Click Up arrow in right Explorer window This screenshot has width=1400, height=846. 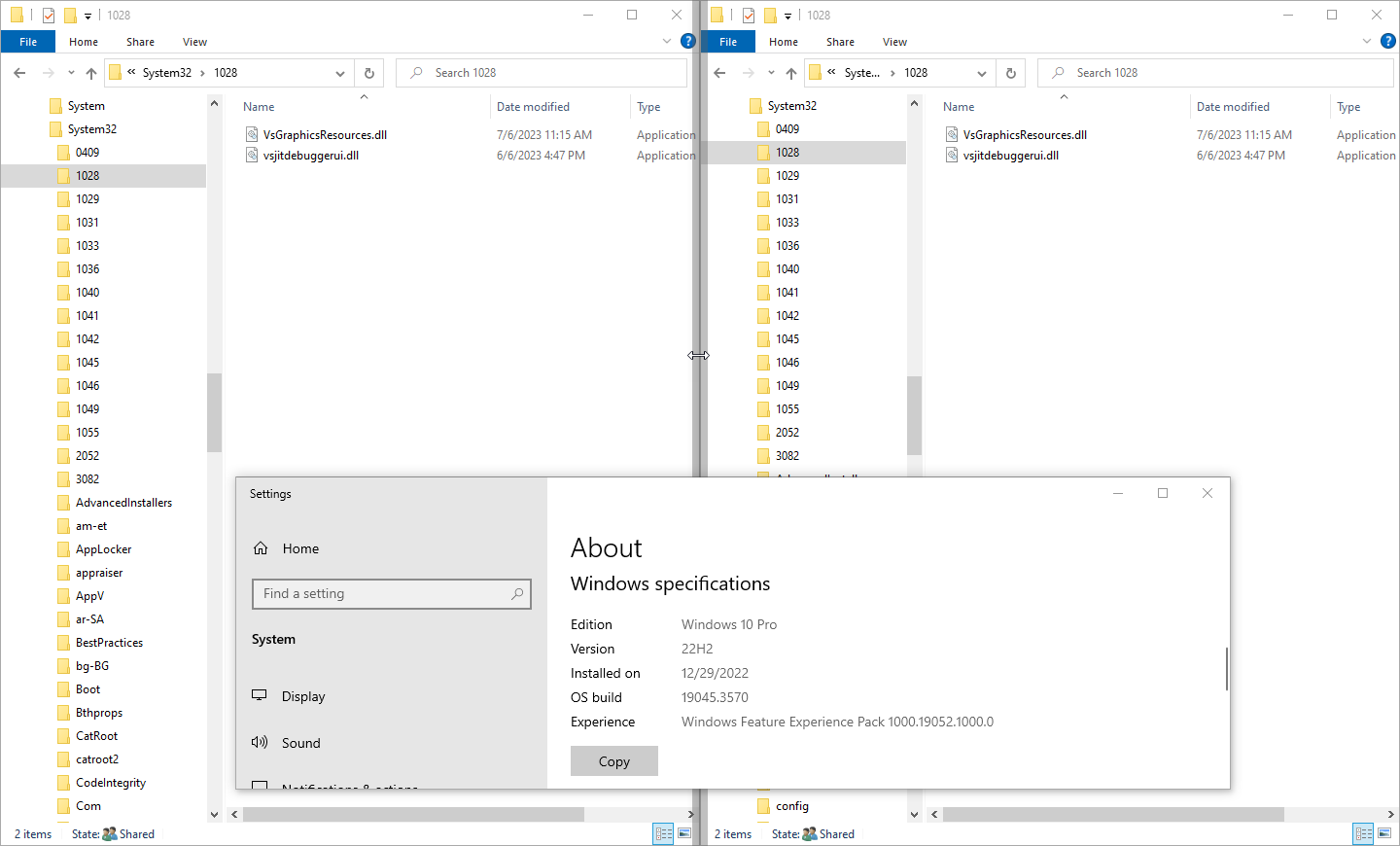pos(791,73)
